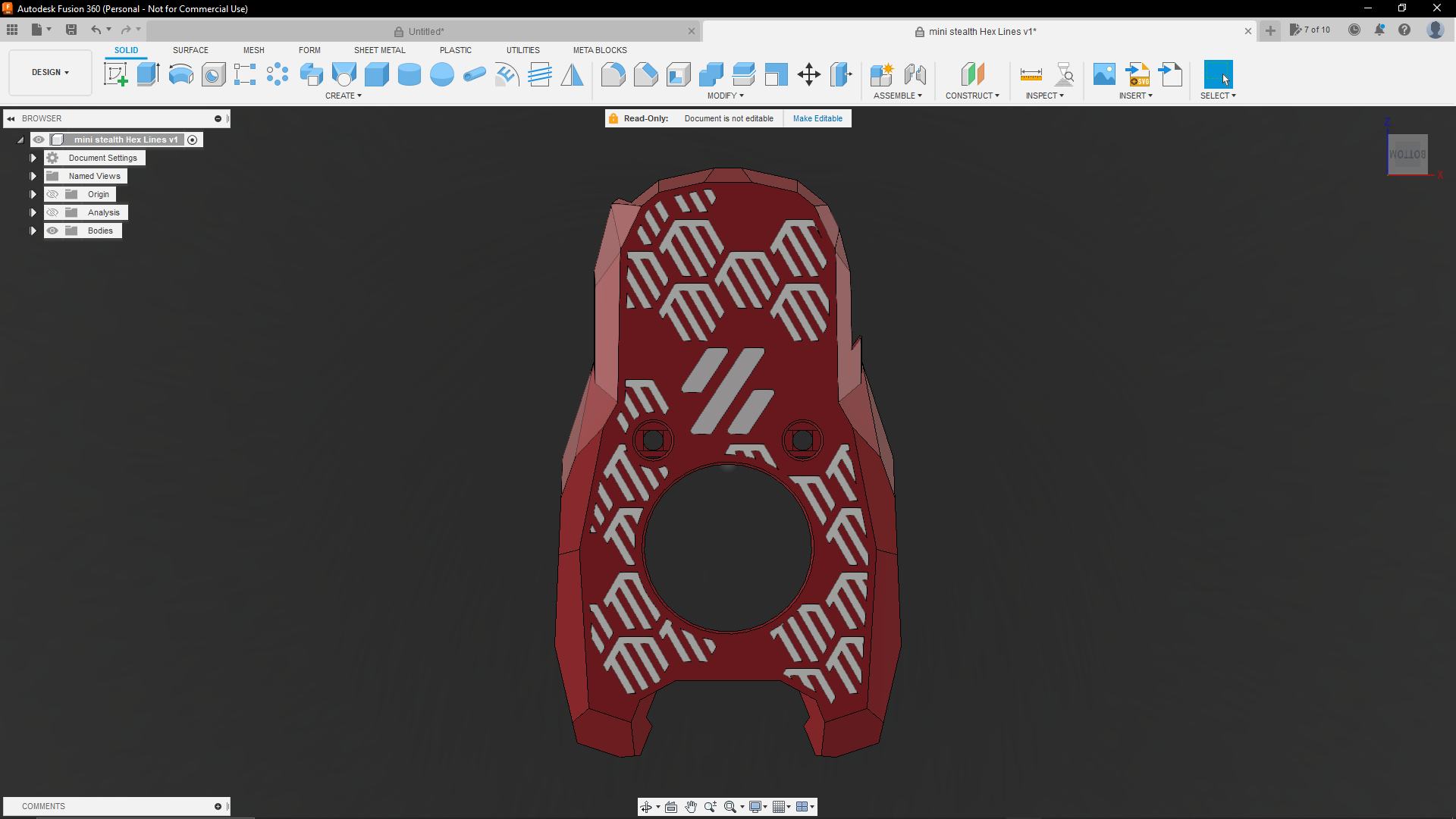Expand the Named Views tree item
The width and height of the screenshot is (1456, 819).
click(x=33, y=175)
